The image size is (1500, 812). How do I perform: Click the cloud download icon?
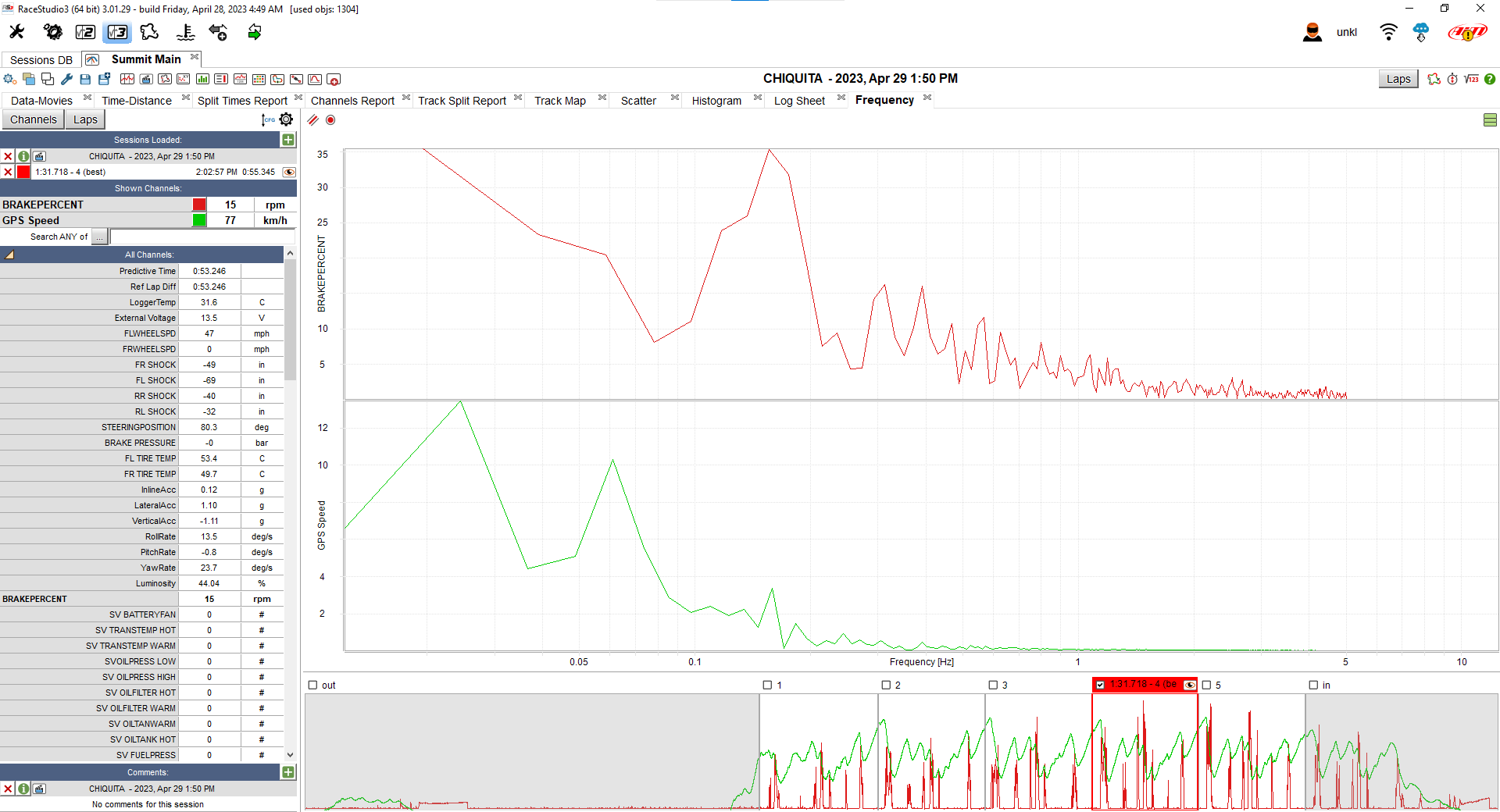point(1421,32)
